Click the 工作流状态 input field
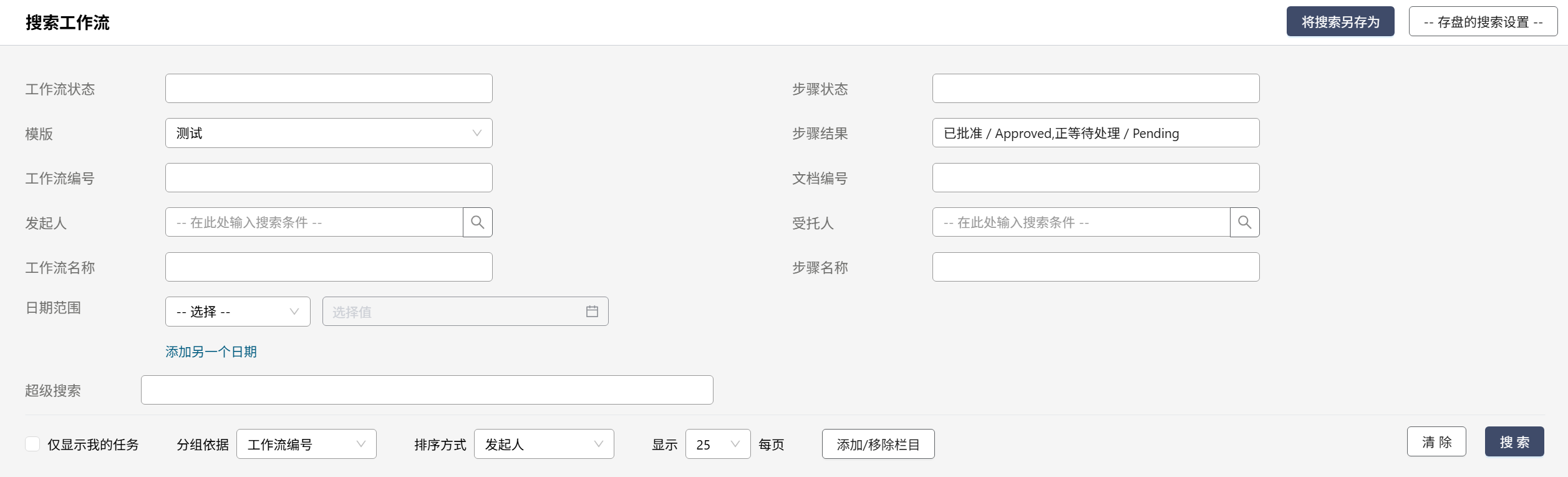1568x477 pixels. coord(329,89)
